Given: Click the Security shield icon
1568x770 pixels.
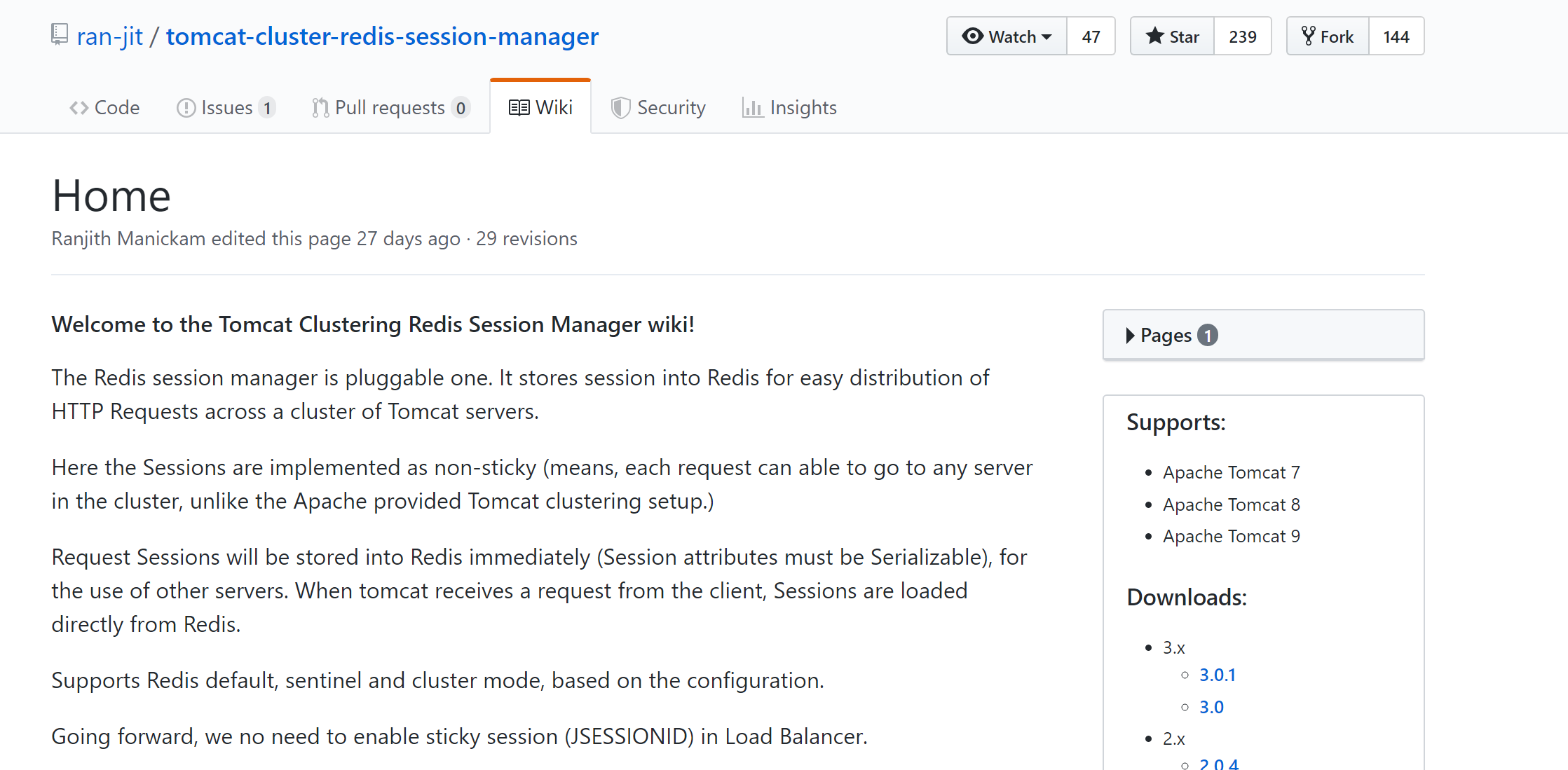Looking at the screenshot, I should (x=620, y=108).
